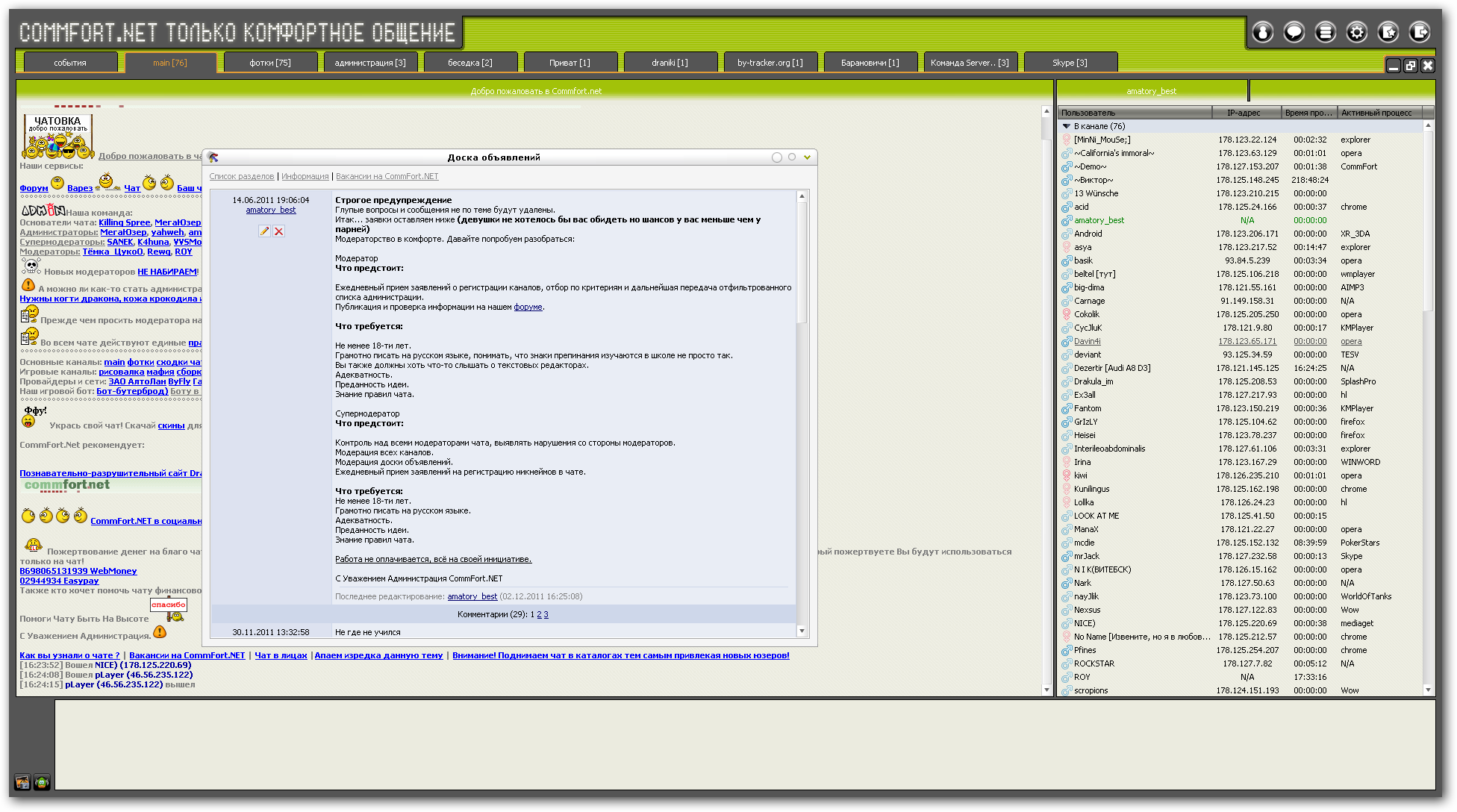Click the user list scrollbar down arrow
Screen dimensions: 1457x812
(1429, 690)
